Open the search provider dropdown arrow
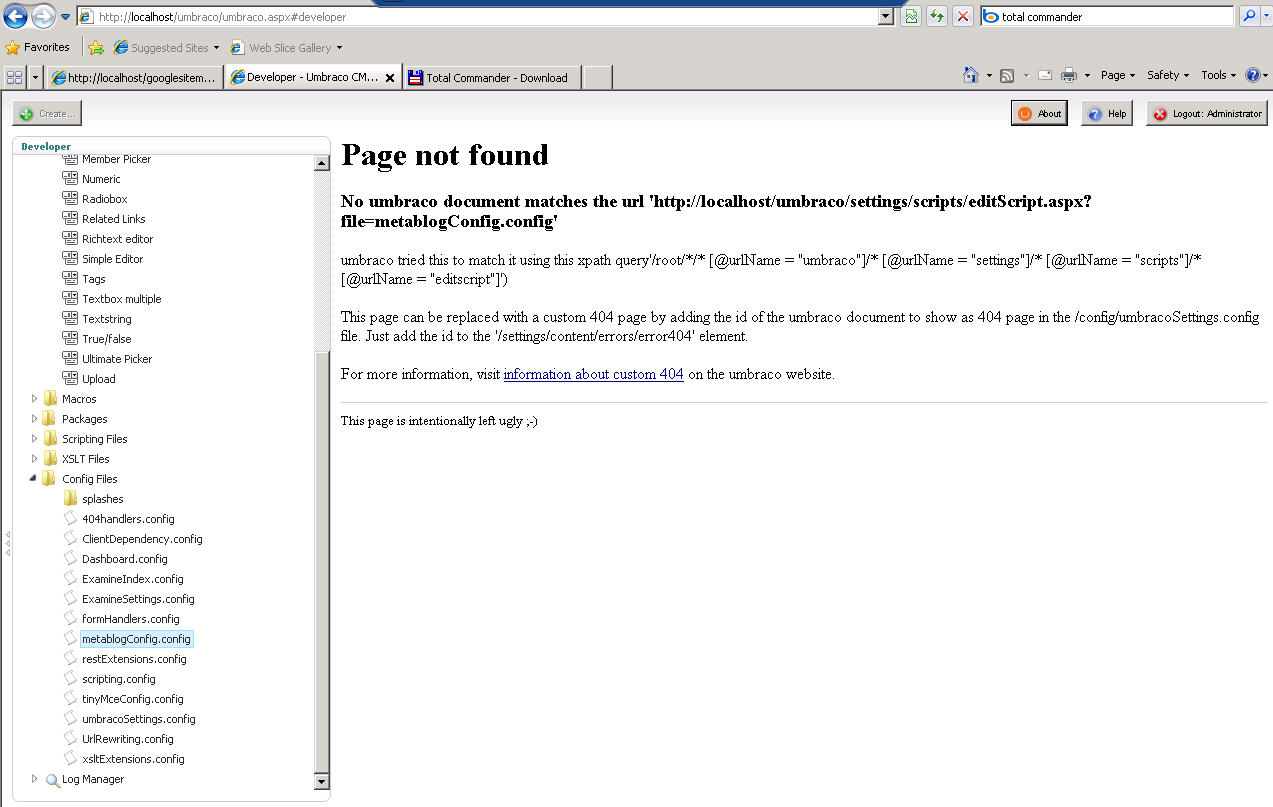1273x807 pixels. point(1265,16)
